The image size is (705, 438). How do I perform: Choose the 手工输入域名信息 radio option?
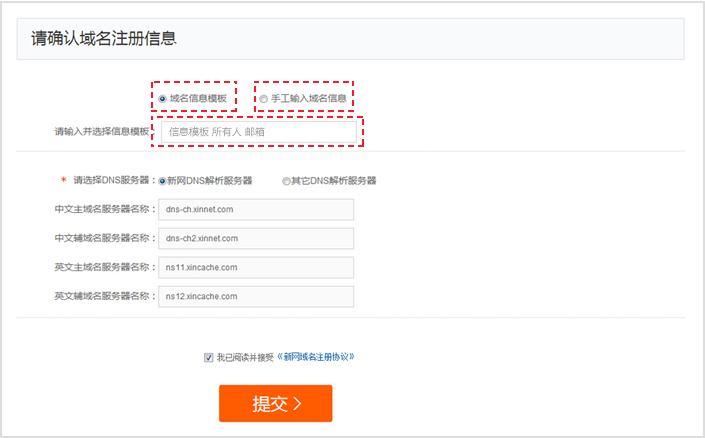coord(264,99)
